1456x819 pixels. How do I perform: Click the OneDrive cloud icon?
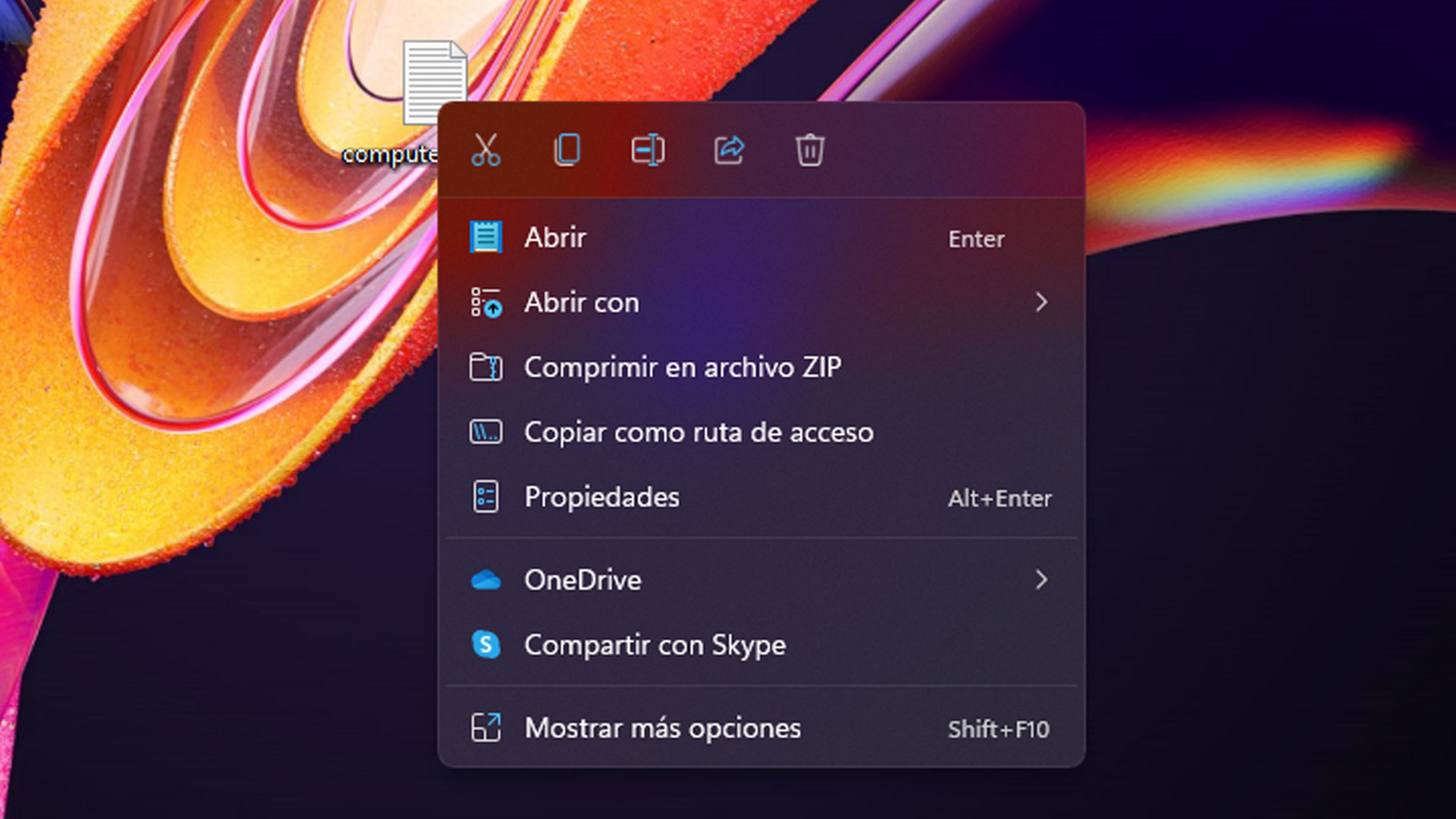click(x=486, y=581)
